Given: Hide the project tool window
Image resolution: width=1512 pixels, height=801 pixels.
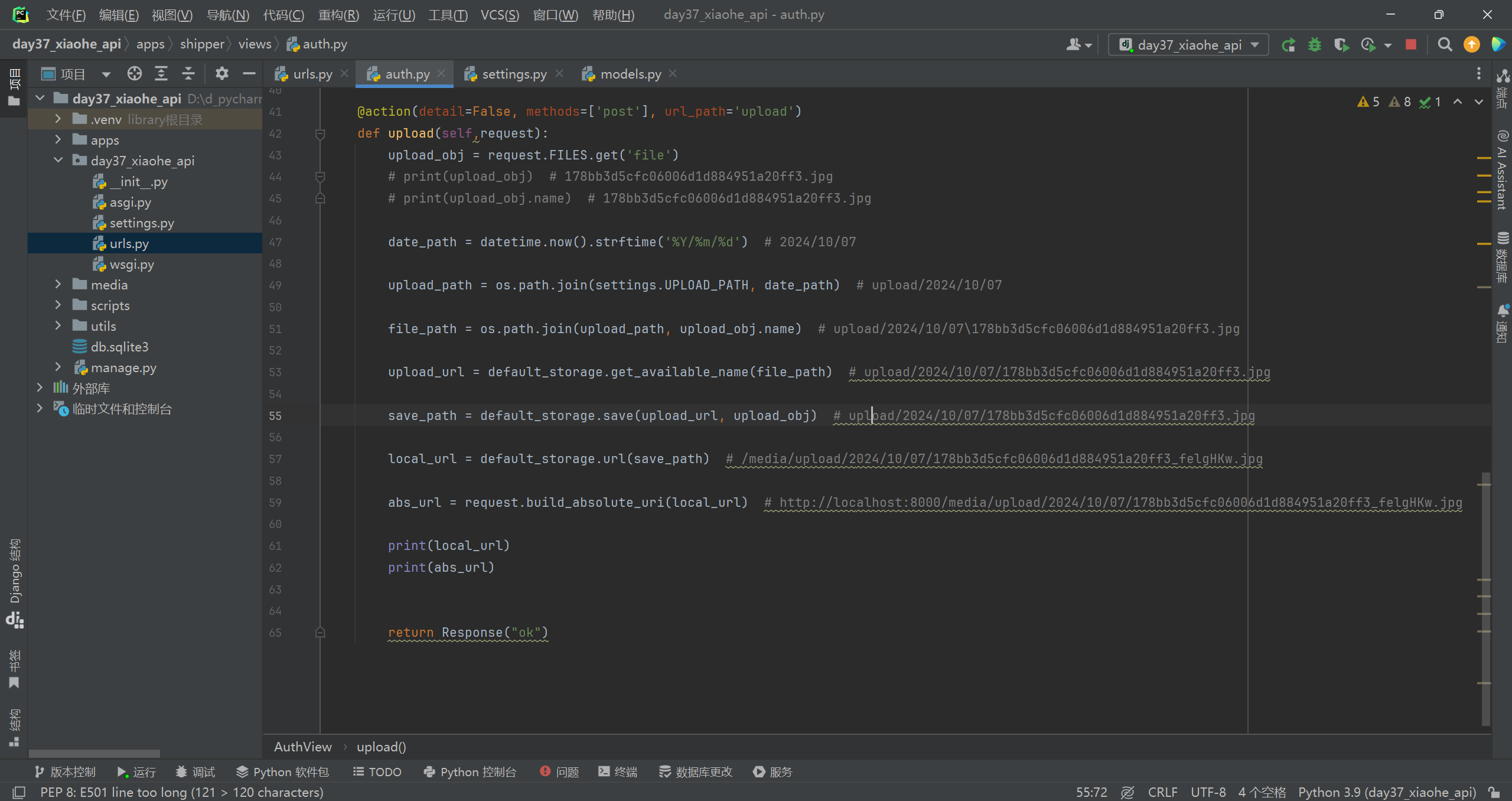Looking at the screenshot, I should [x=249, y=74].
